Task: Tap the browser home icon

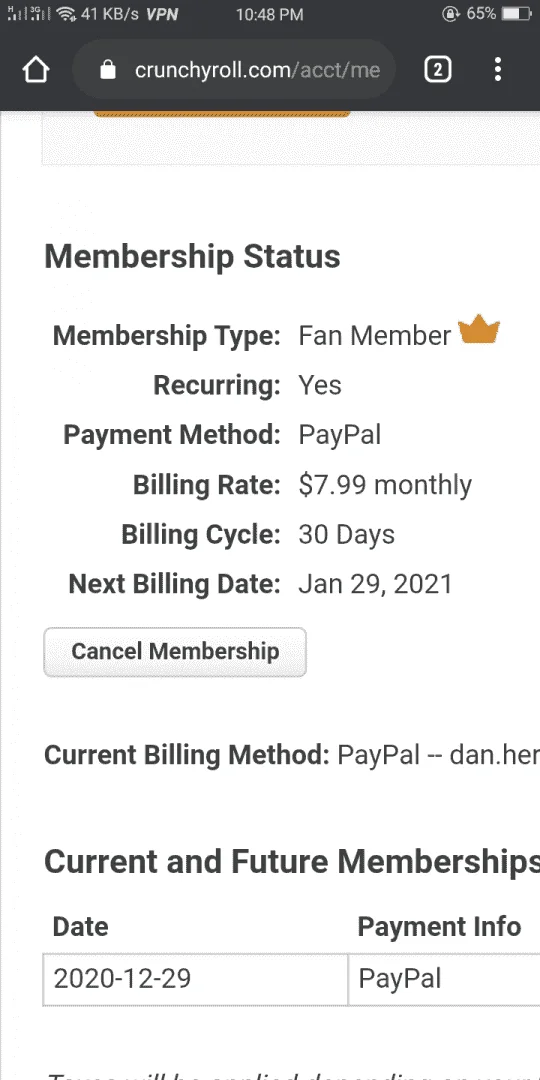Action: (36, 70)
